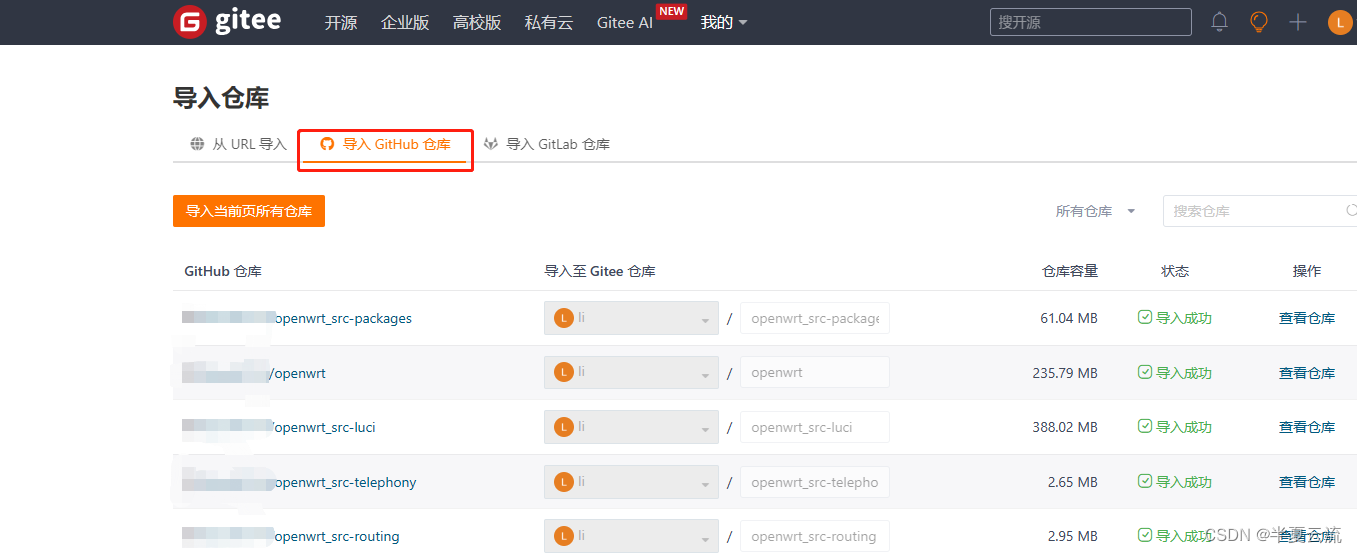1357x553 pixels.
Task: Switch to the 导入 GitLab 仓库 tab
Action: (x=547, y=144)
